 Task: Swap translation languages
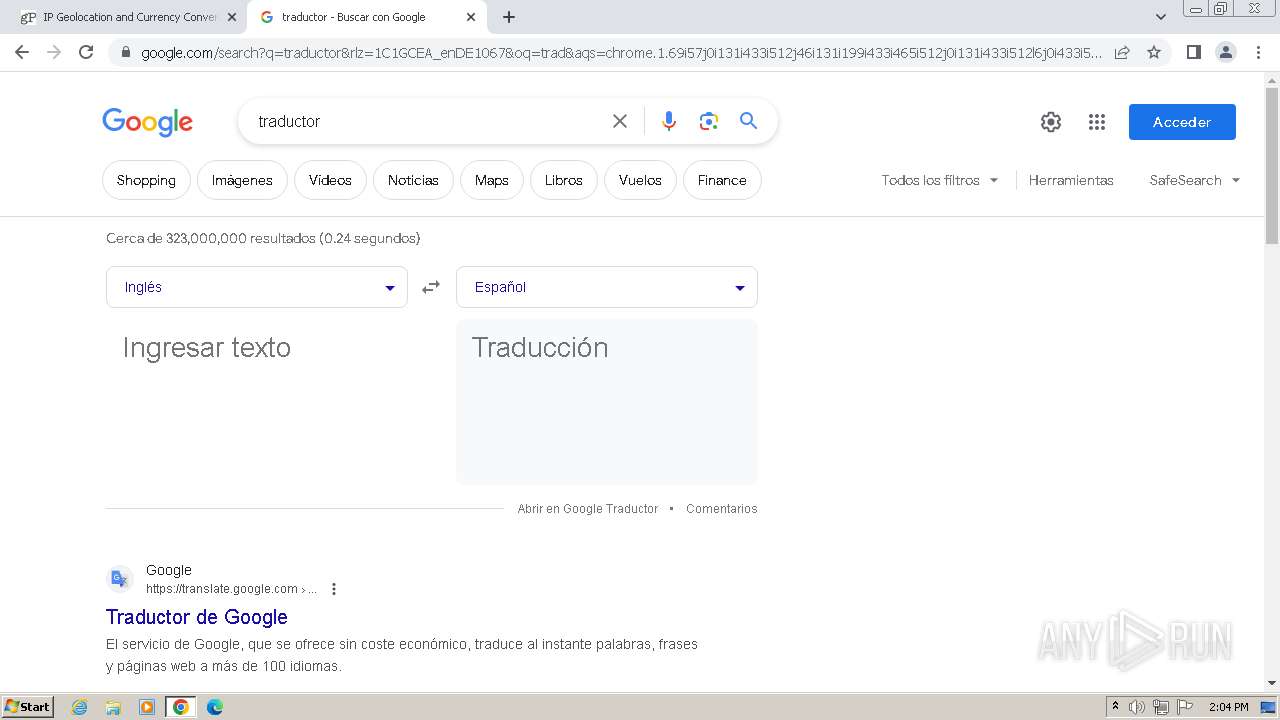click(x=431, y=287)
